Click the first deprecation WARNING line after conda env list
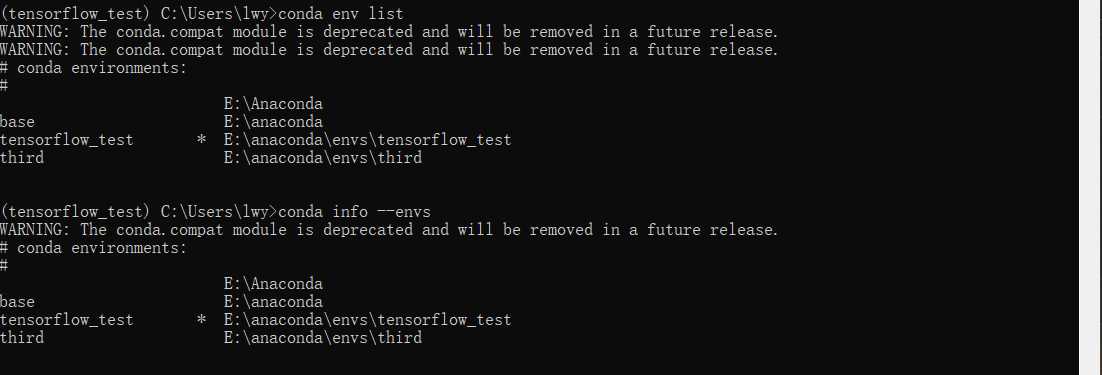Image resolution: width=1102 pixels, height=375 pixels. [389, 32]
